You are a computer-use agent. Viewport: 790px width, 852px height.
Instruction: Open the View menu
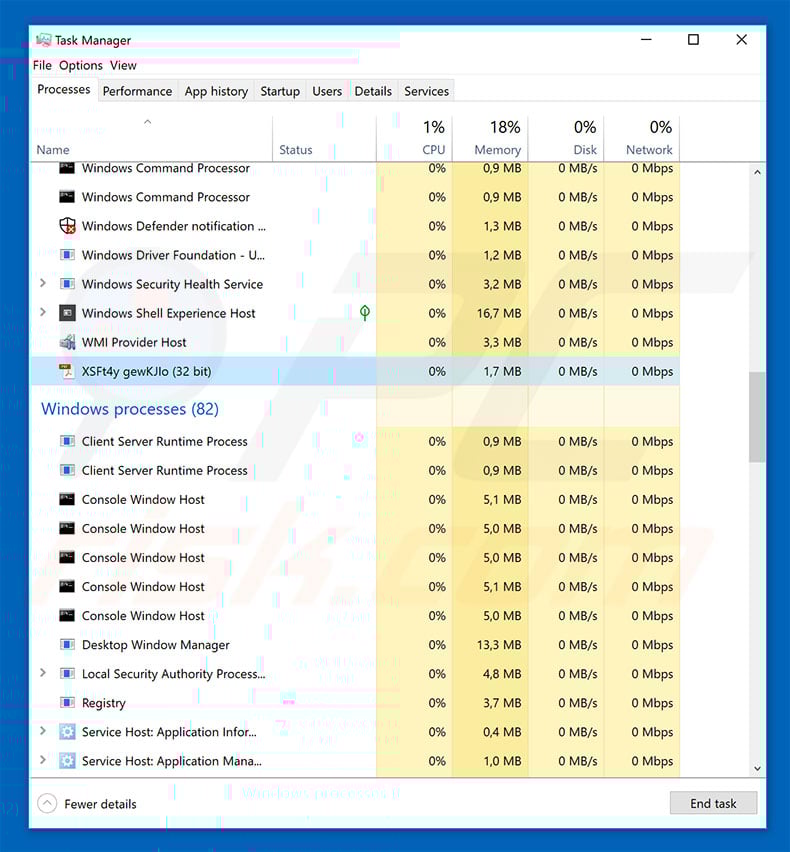coord(123,65)
